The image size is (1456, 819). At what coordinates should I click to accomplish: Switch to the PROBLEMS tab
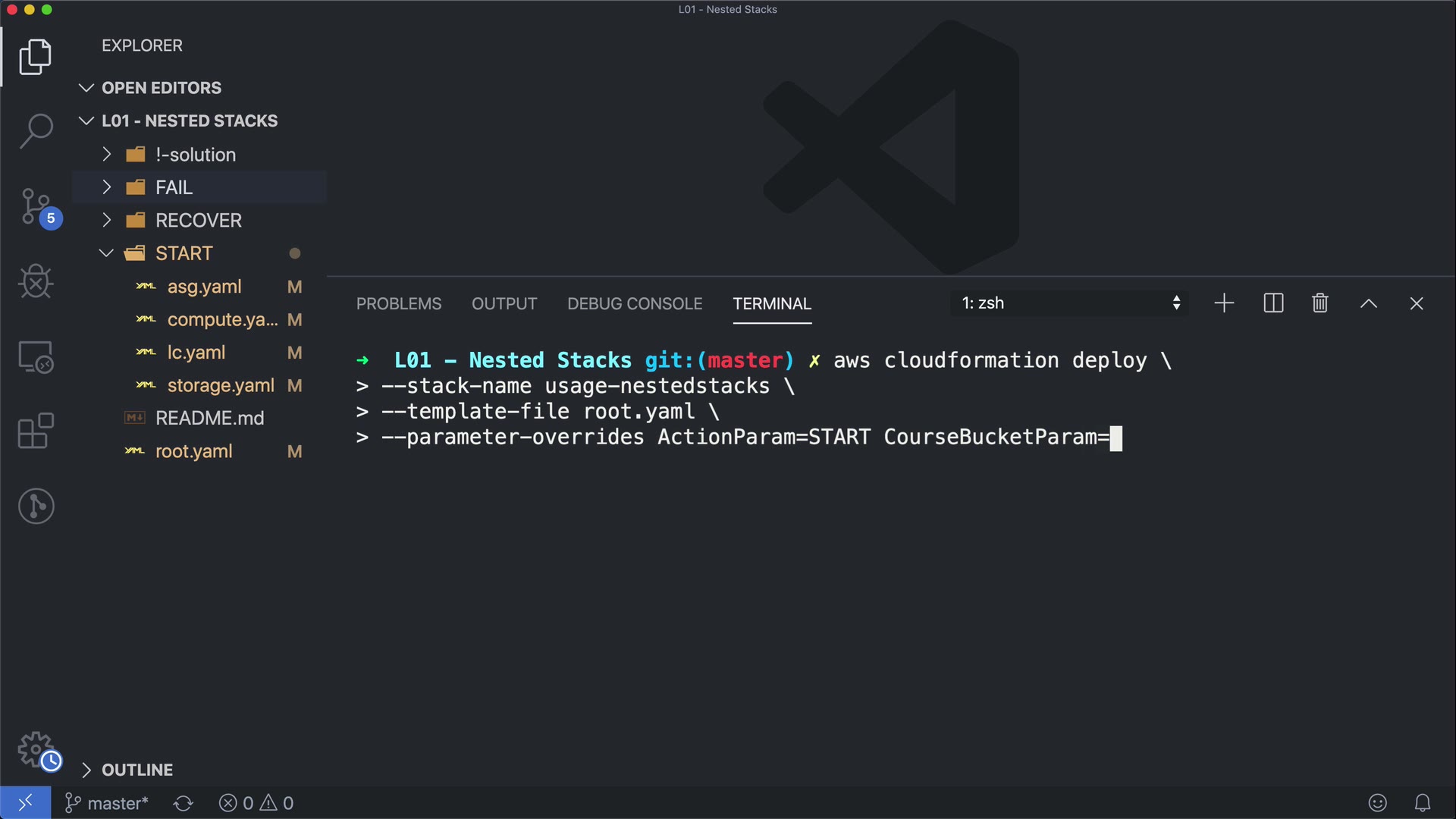click(x=398, y=303)
